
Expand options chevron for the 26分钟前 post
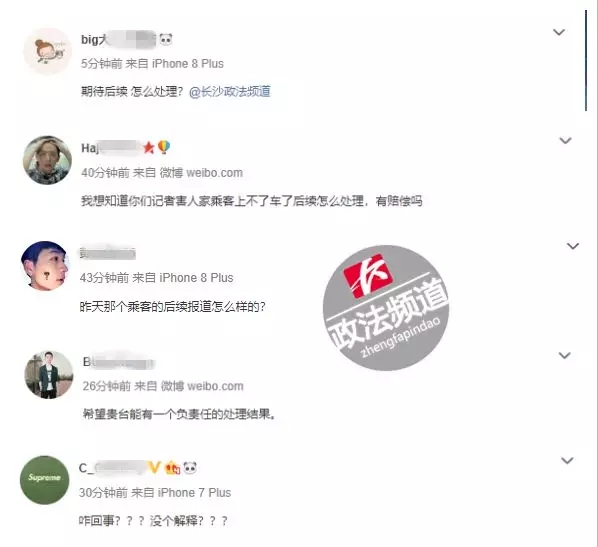pos(564,356)
